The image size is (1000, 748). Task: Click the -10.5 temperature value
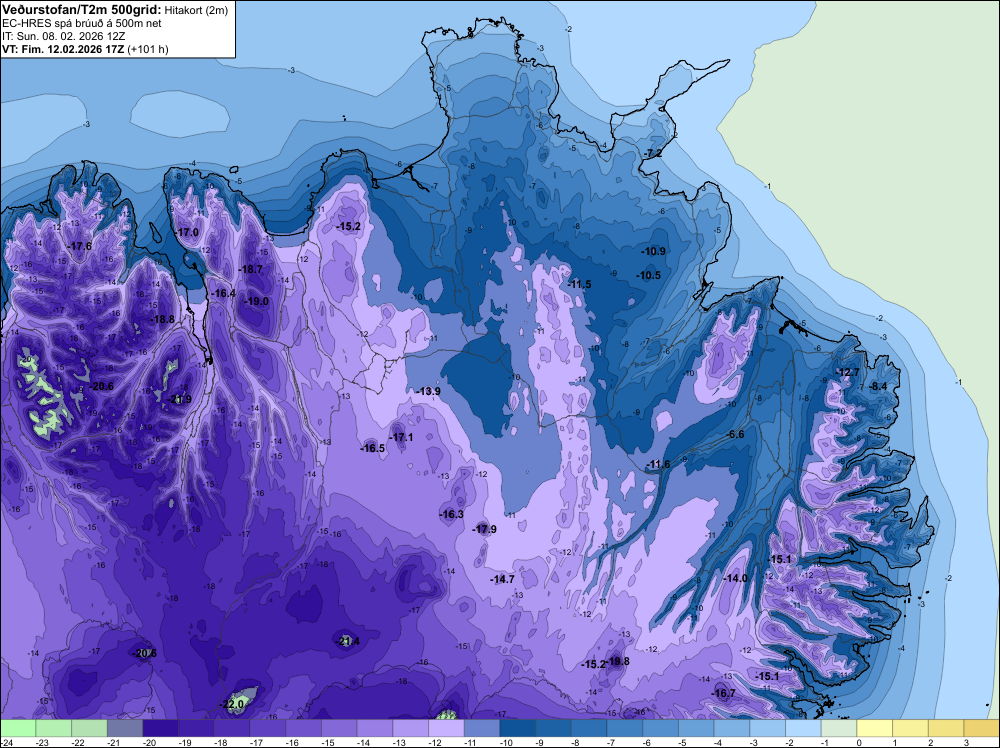tap(649, 275)
